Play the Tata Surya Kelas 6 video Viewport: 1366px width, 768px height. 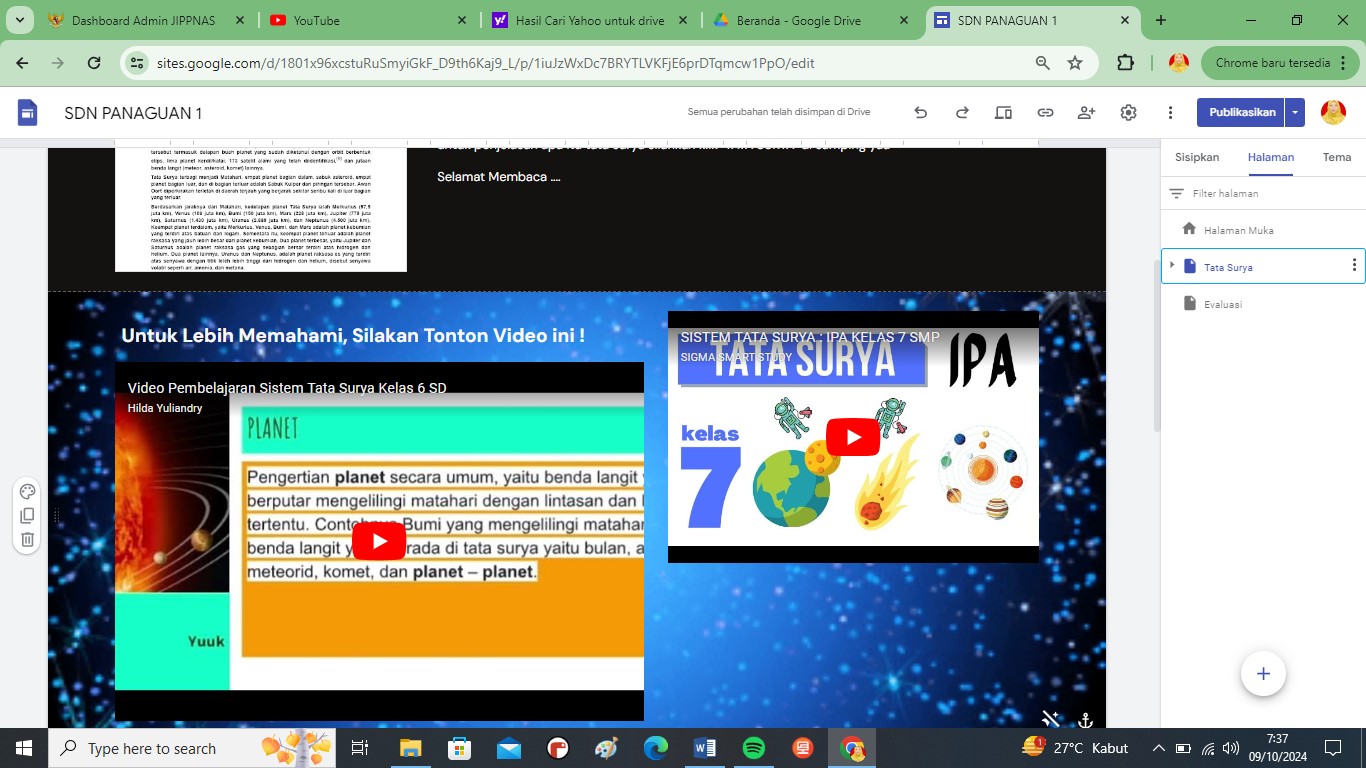click(379, 541)
